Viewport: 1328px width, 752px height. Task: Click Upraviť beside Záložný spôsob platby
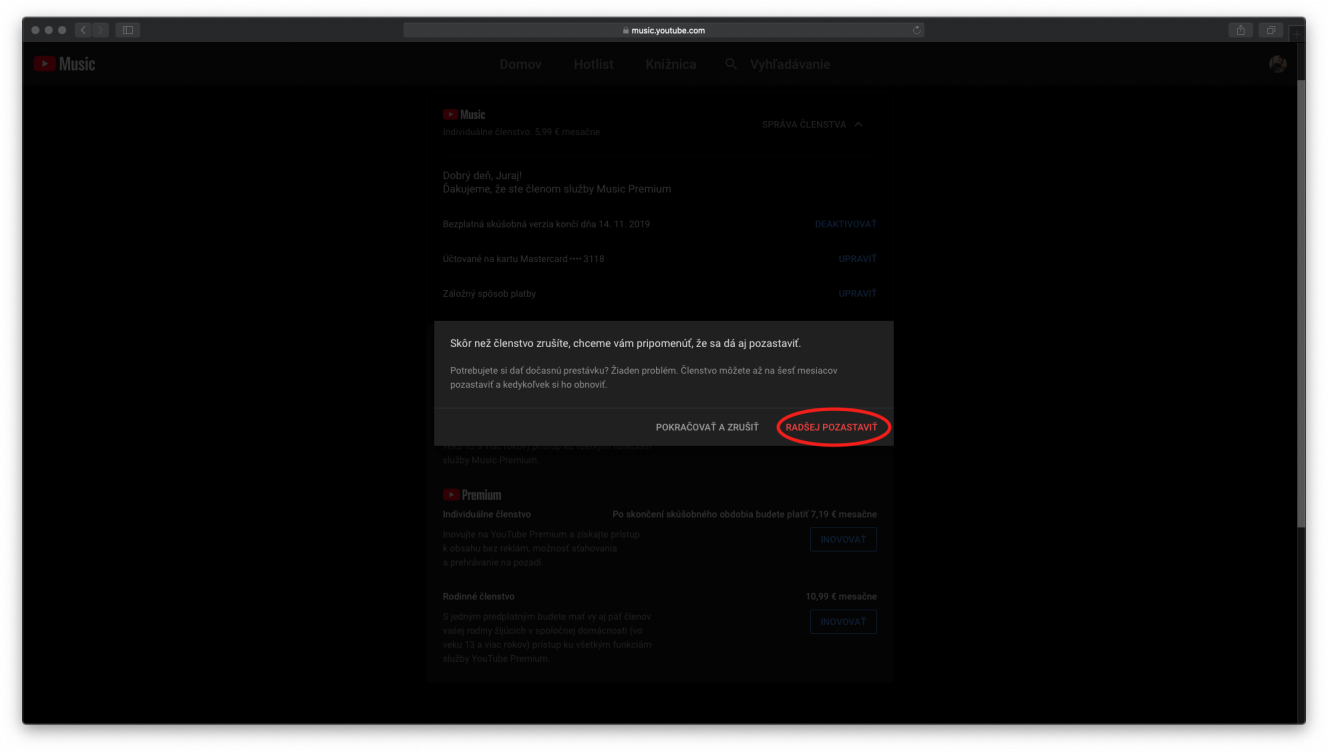858,294
